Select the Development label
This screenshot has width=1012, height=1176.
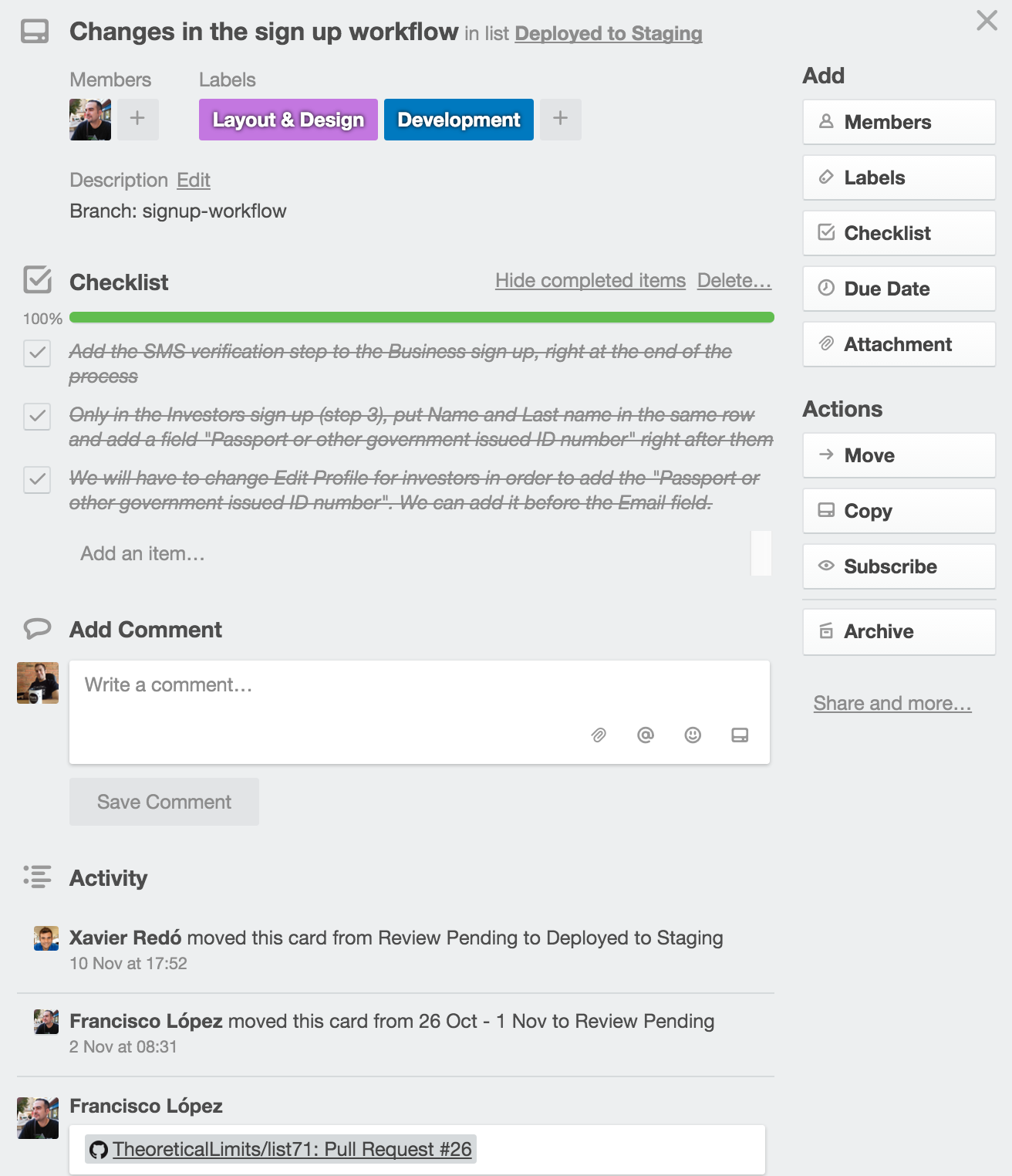(457, 120)
